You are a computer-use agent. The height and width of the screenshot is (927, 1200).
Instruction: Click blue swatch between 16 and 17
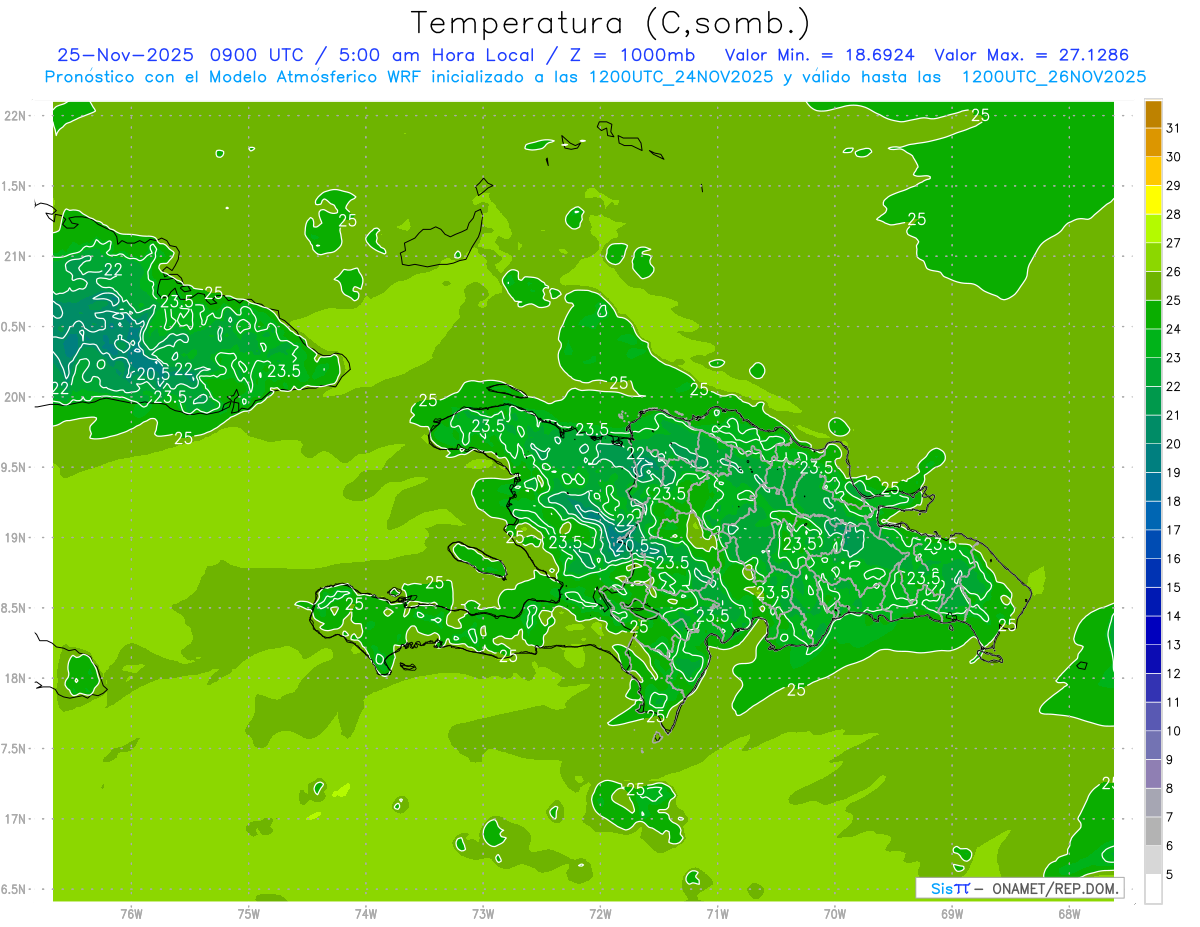tap(1153, 544)
